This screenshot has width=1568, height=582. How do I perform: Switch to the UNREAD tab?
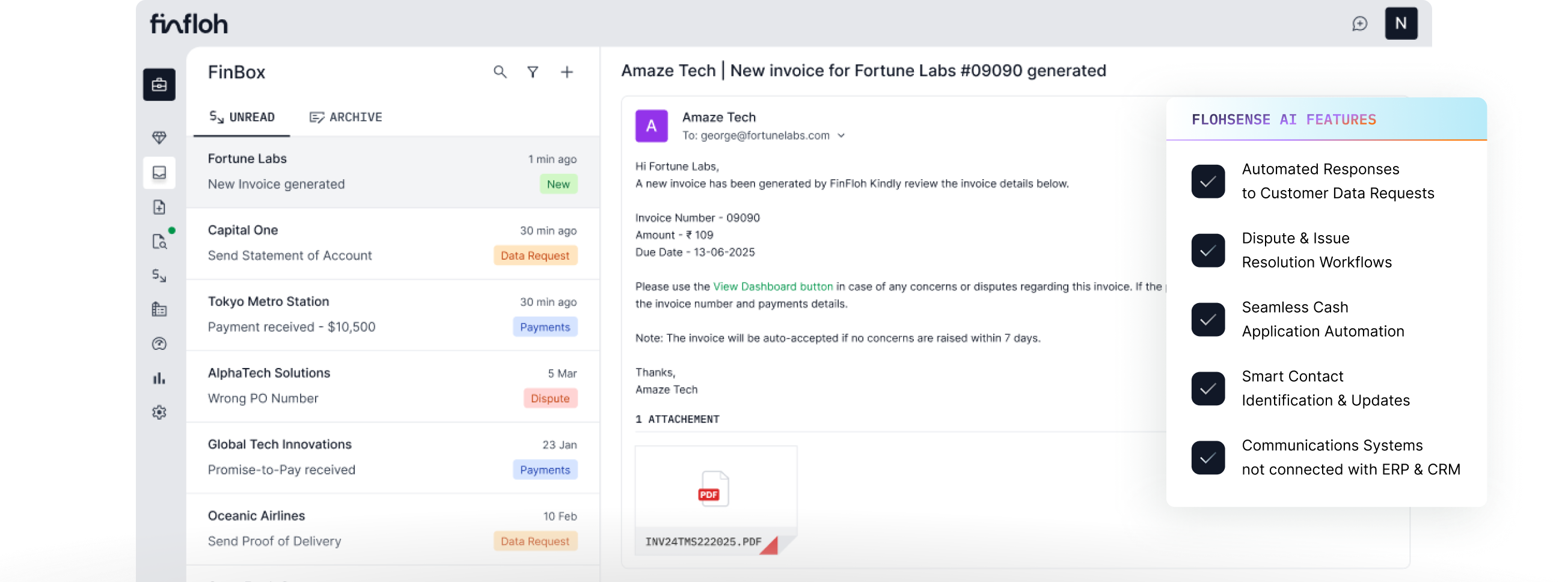tap(242, 117)
